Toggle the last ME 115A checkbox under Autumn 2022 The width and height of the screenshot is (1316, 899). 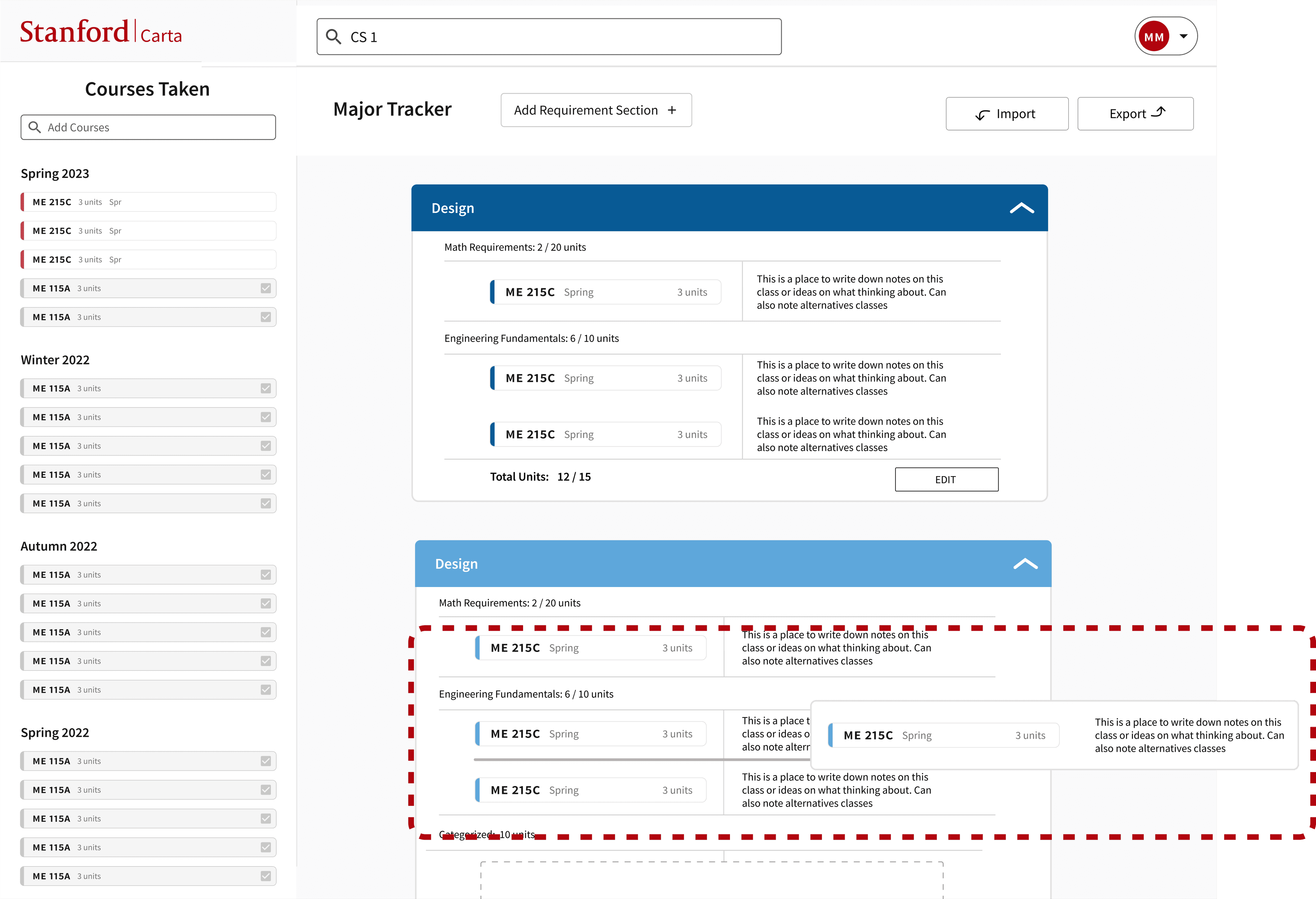click(266, 690)
